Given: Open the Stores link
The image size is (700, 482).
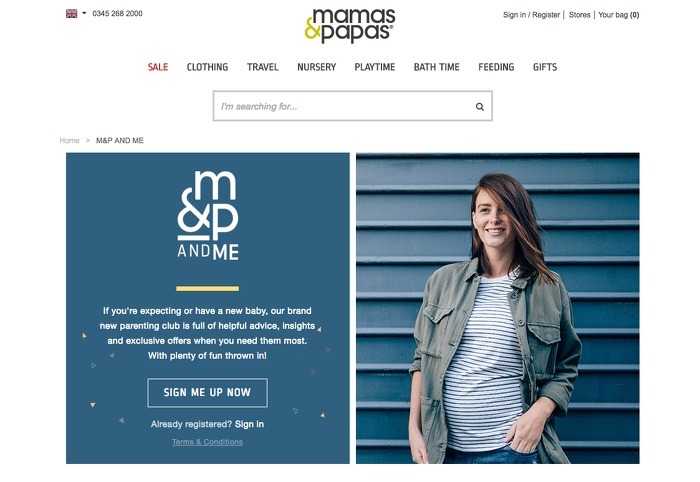Looking at the screenshot, I should tap(579, 15).
